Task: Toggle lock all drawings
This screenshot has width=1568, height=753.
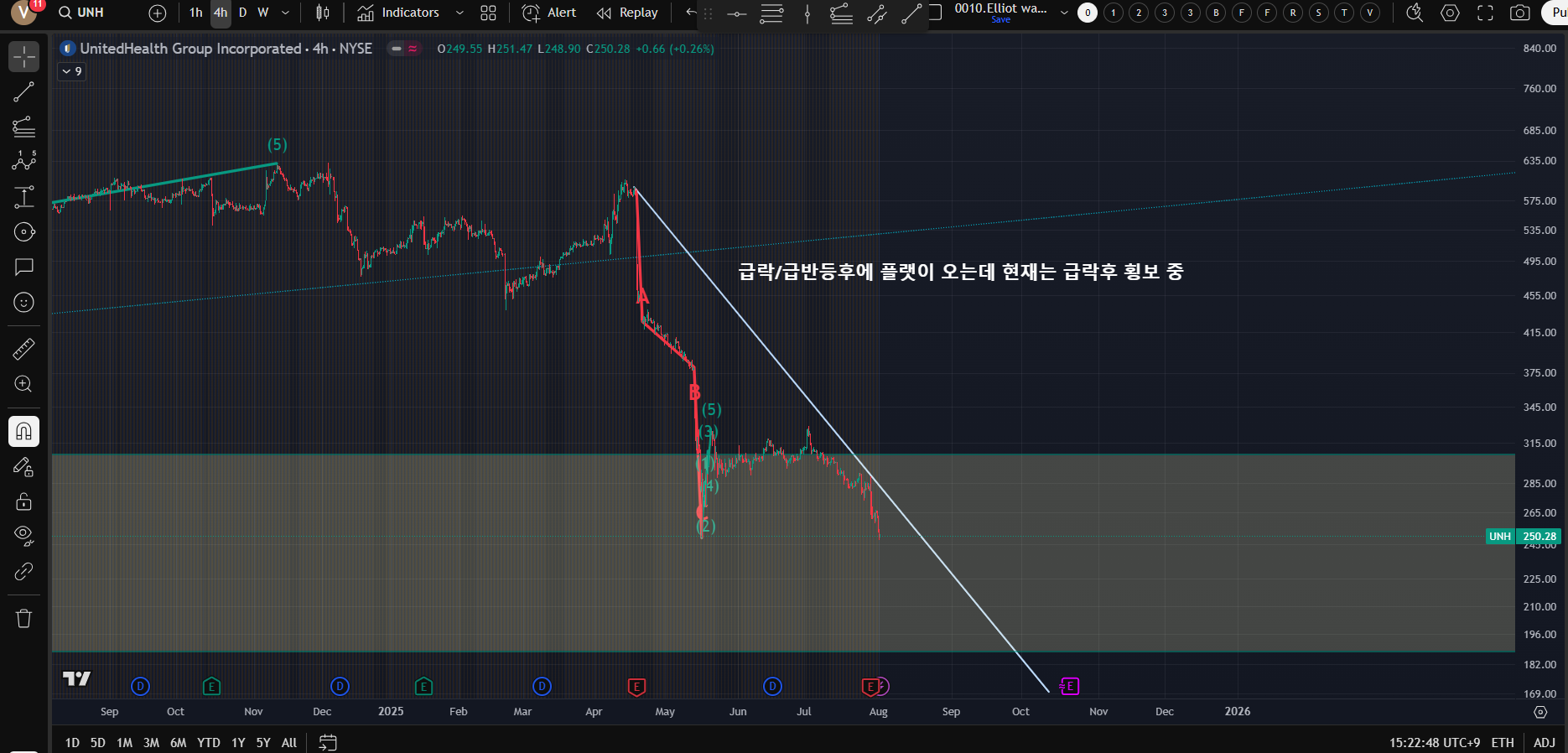Action: [x=23, y=501]
